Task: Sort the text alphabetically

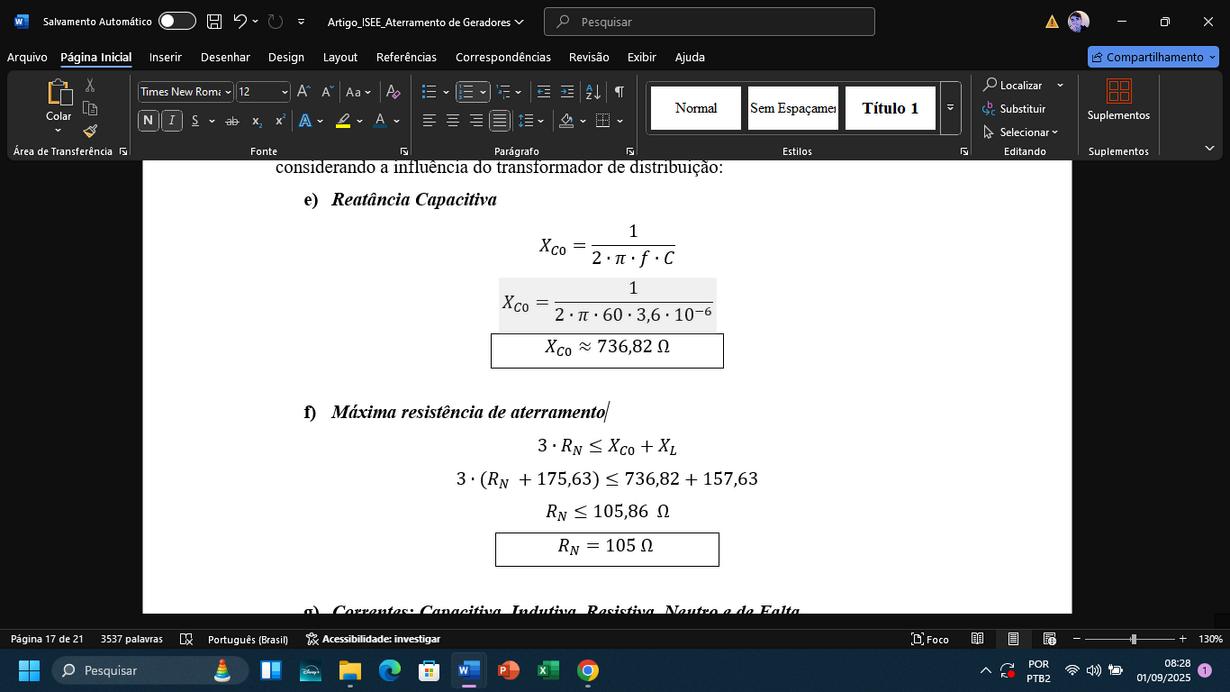Action: pyautogui.click(x=593, y=92)
